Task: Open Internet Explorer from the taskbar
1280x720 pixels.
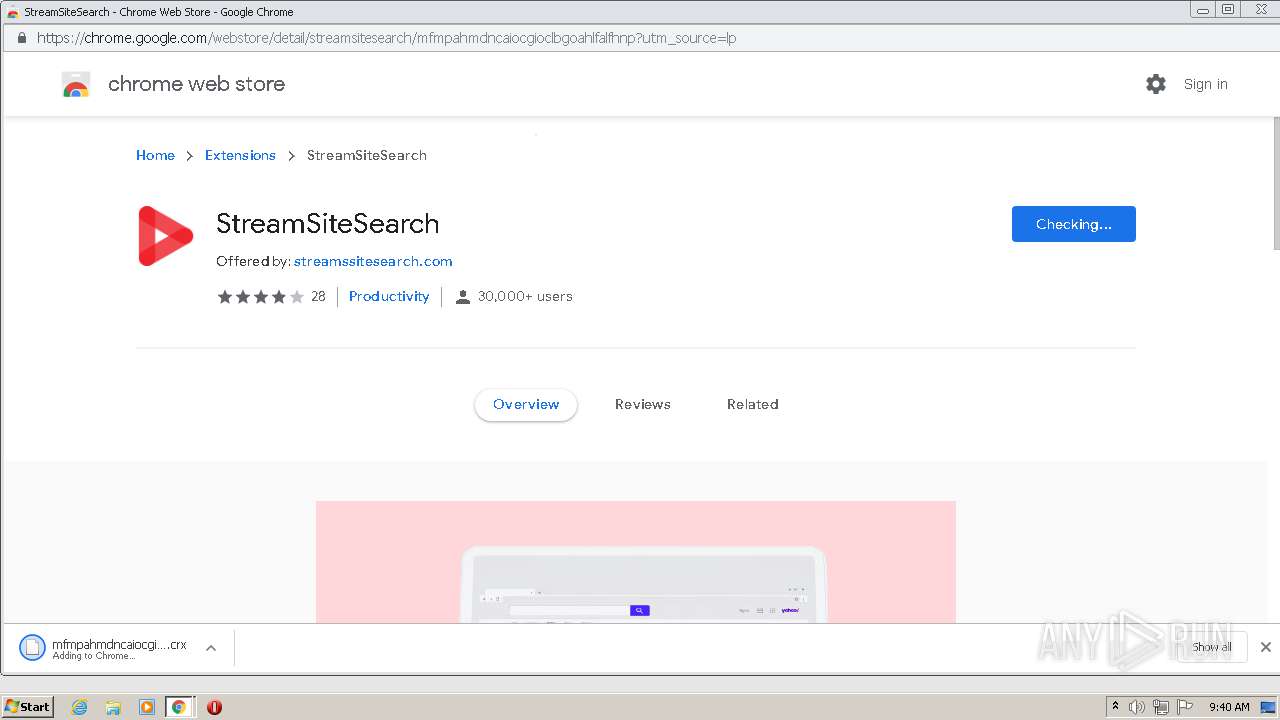Action: [79, 707]
